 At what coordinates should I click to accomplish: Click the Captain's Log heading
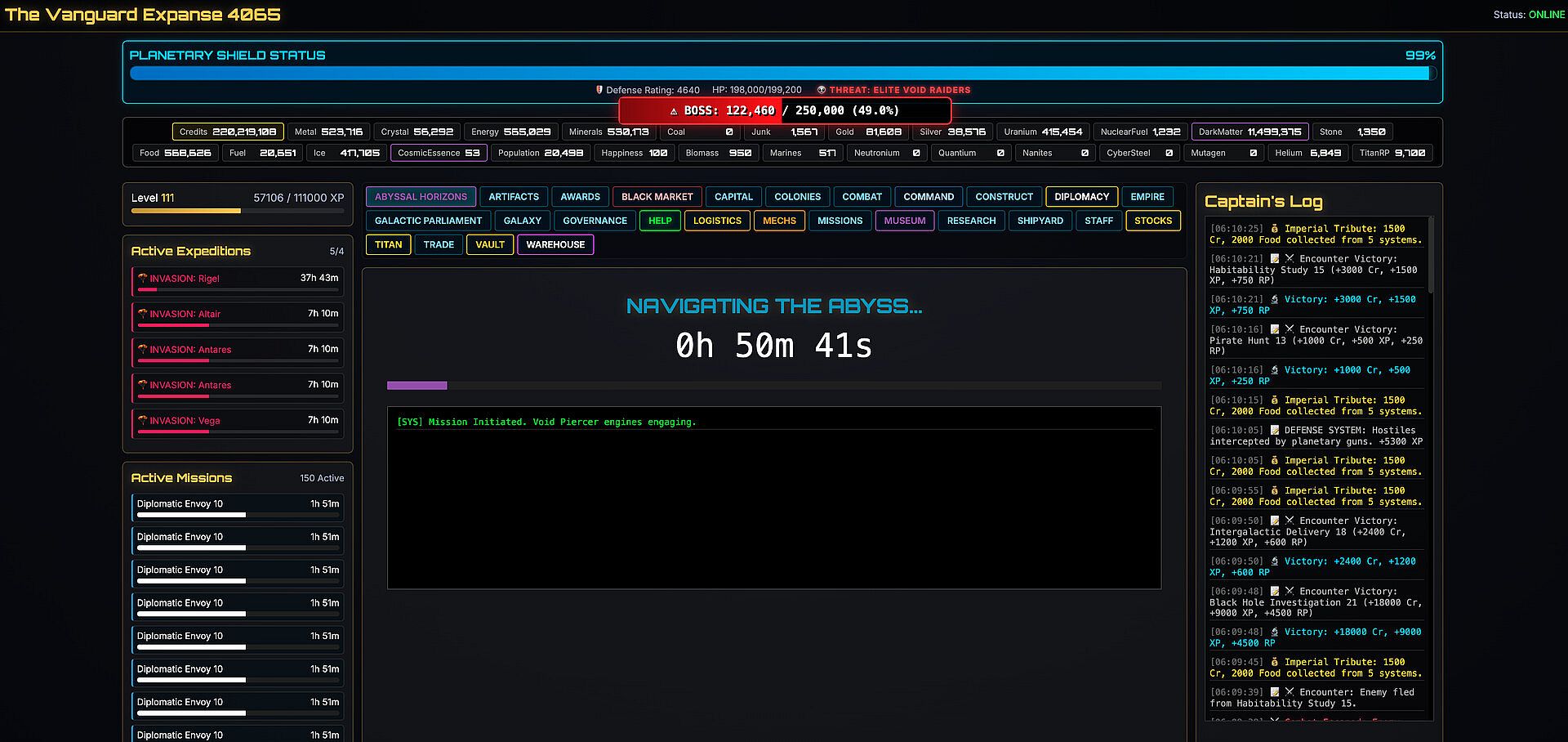1263,201
